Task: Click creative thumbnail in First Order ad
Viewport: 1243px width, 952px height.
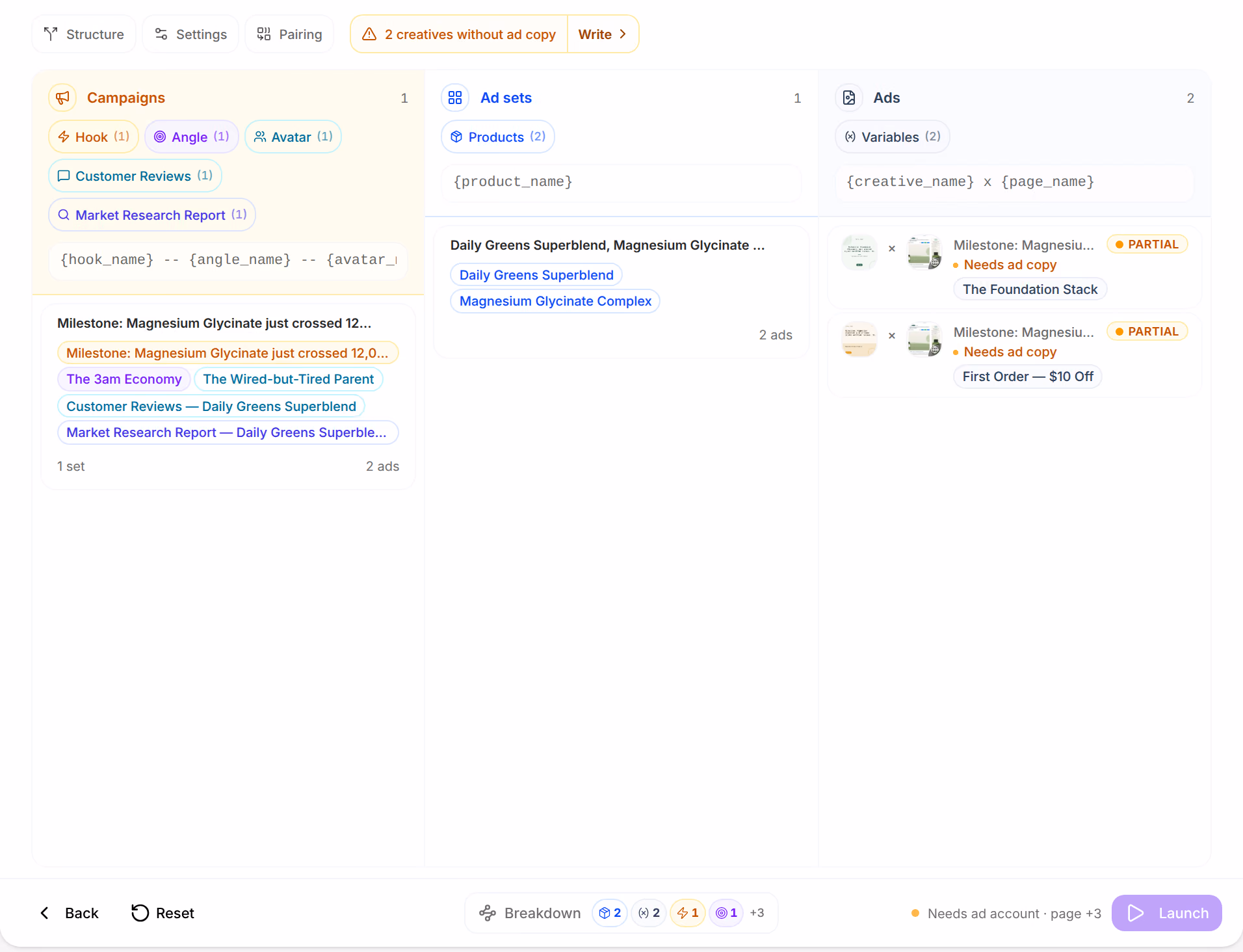Action: click(x=859, y=339)
